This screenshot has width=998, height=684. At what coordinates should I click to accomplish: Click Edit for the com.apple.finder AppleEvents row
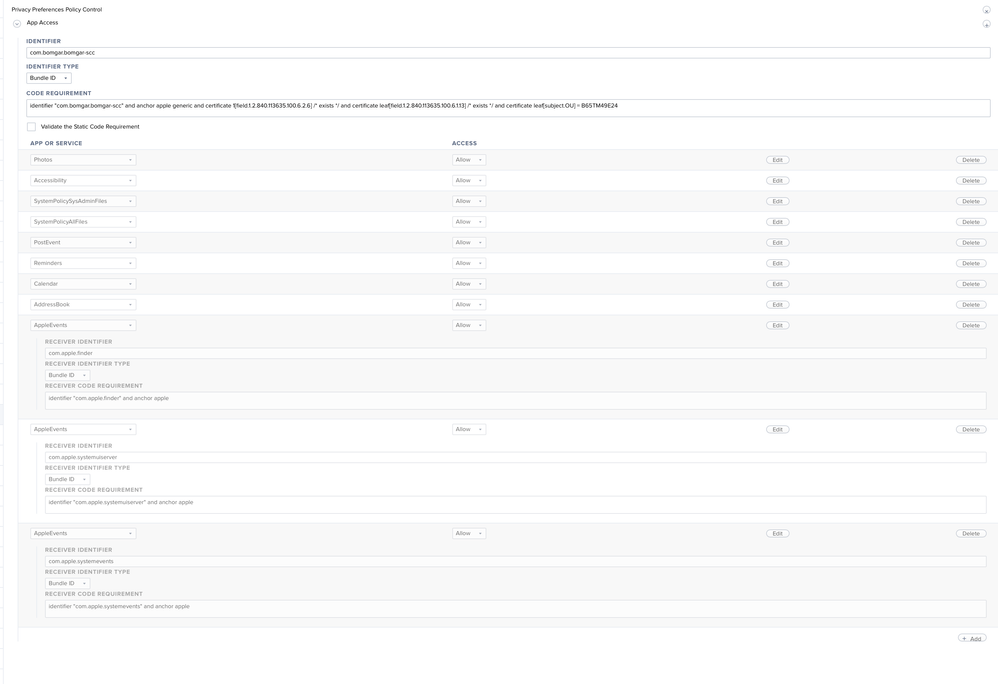pos(777,325)
